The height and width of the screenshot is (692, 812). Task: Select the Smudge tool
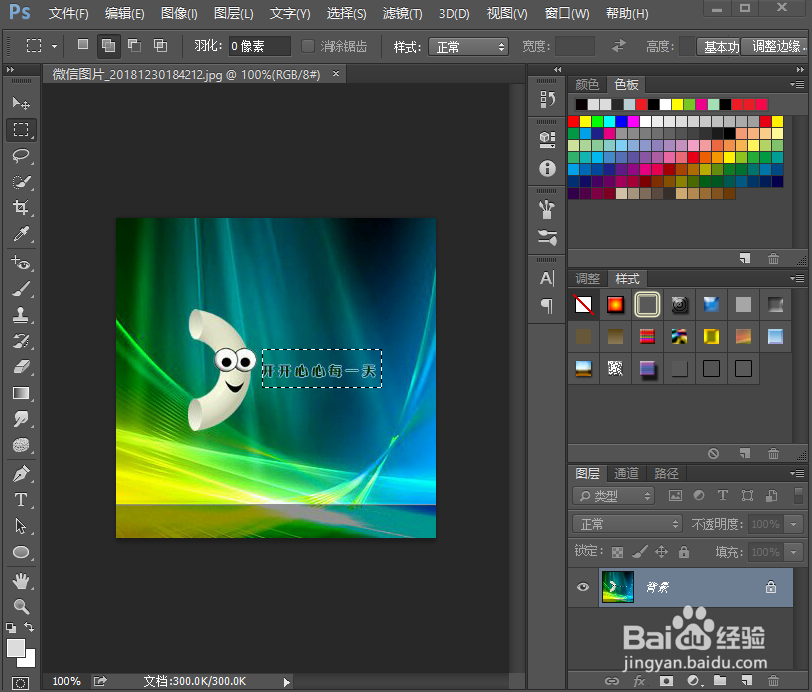21,419
